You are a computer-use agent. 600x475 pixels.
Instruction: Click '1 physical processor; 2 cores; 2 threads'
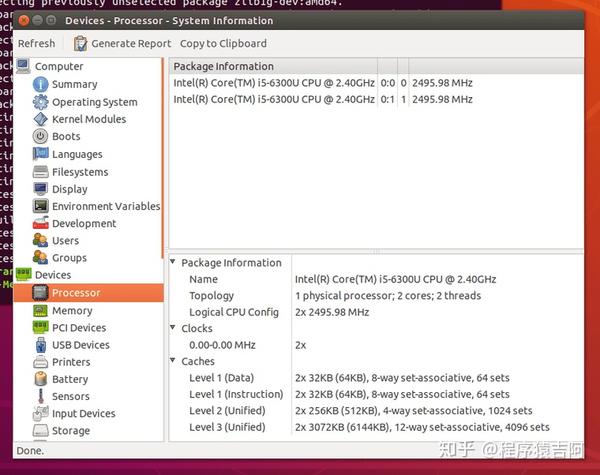pyautogui.click(x=388, y=296)
